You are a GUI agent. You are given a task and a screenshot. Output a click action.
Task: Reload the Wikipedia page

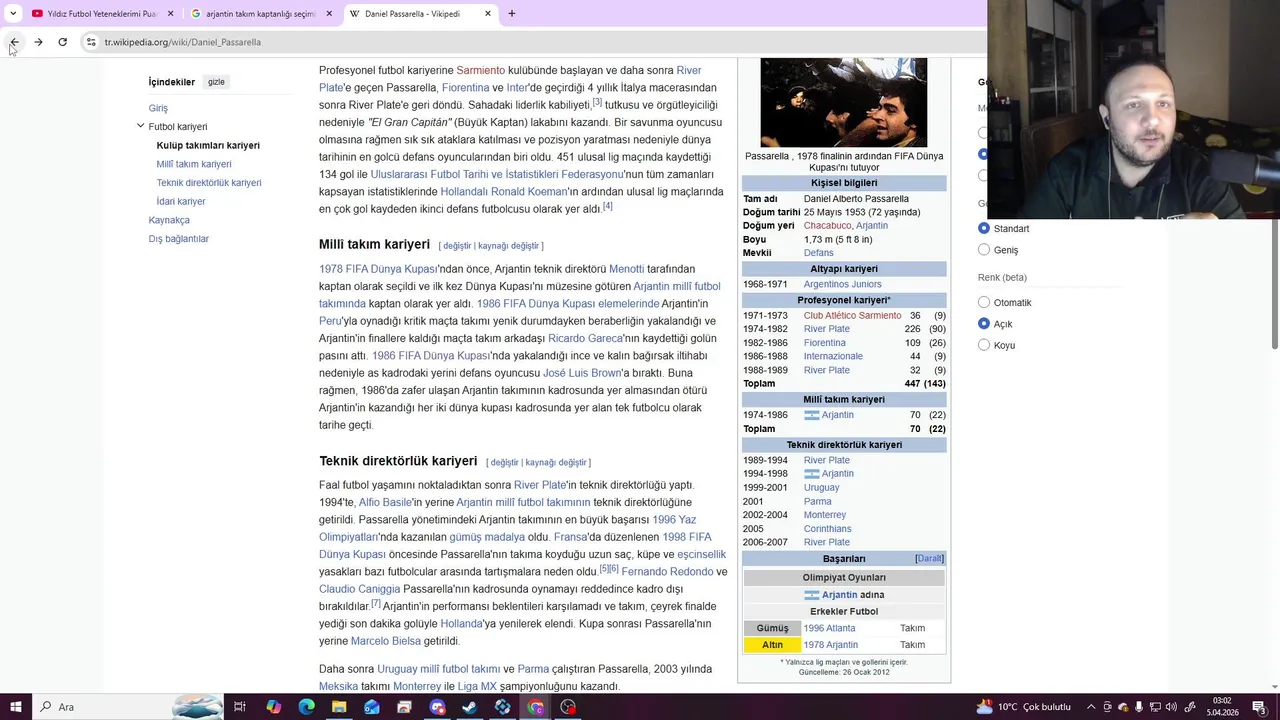coord(62,42)
